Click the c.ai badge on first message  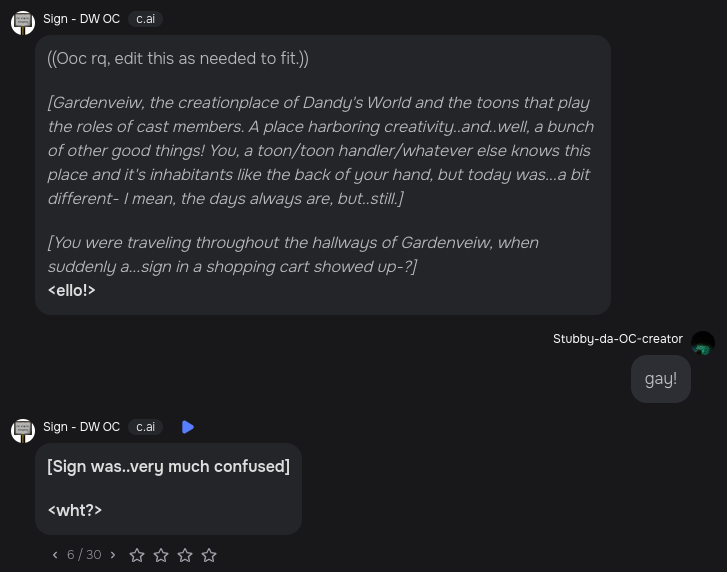coord(145,19)
